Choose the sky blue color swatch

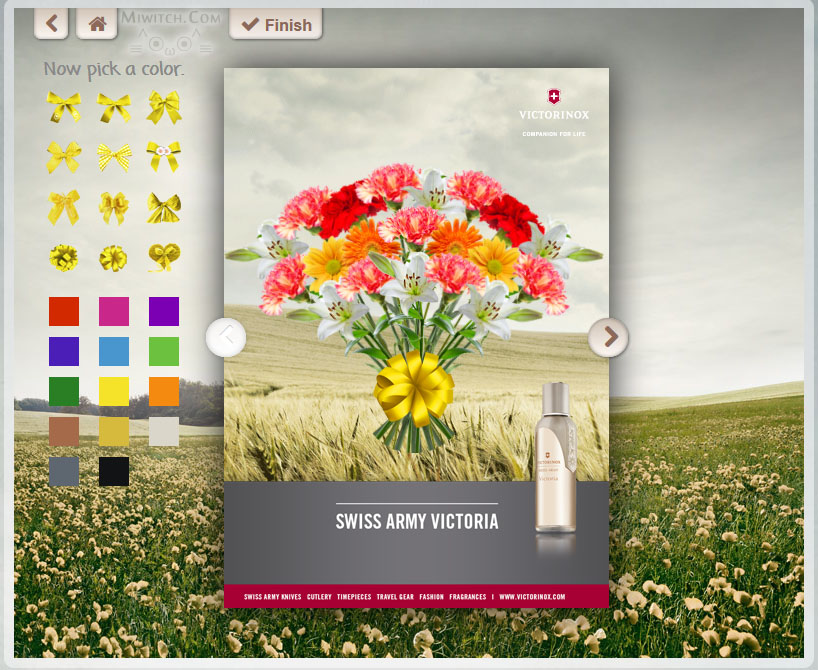coord(114,351)
